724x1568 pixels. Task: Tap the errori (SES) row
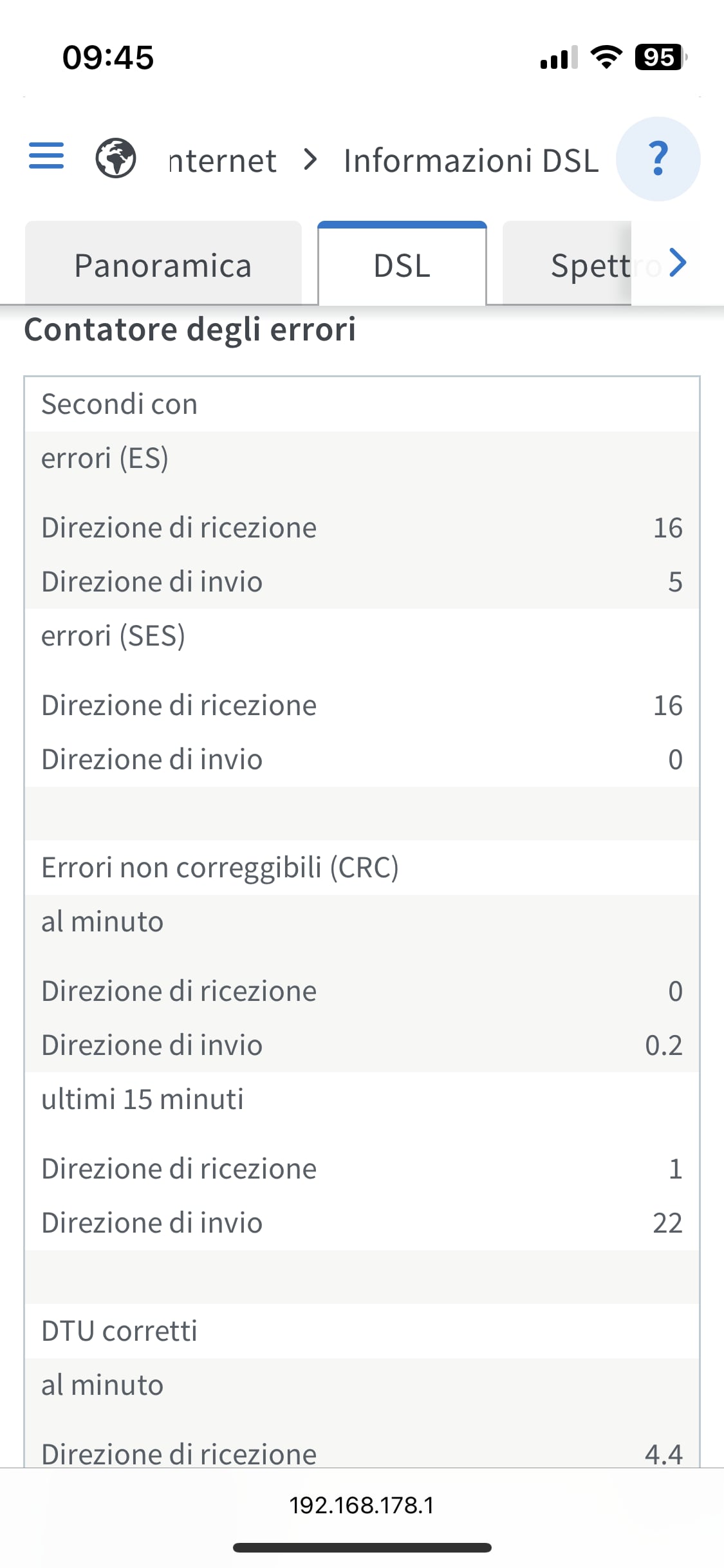click(x=362, y=635)
